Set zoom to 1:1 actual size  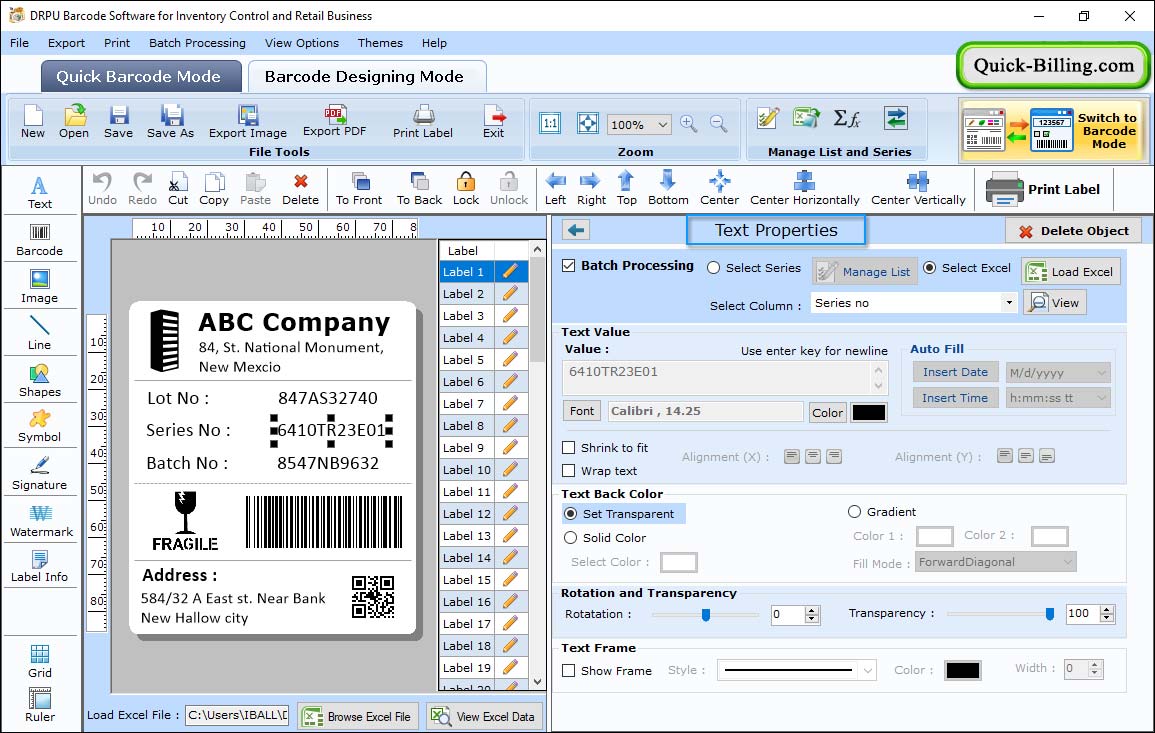coord(550,123)
